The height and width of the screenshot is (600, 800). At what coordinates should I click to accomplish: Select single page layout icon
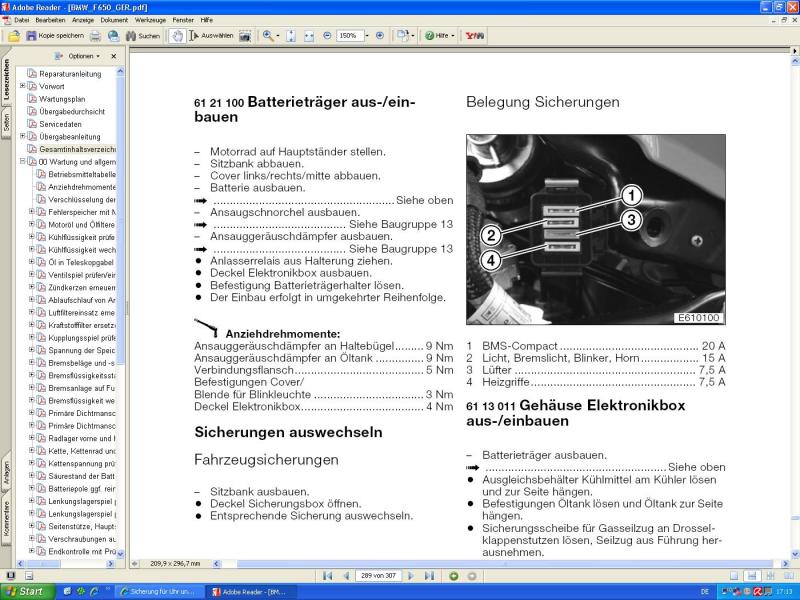733,576
